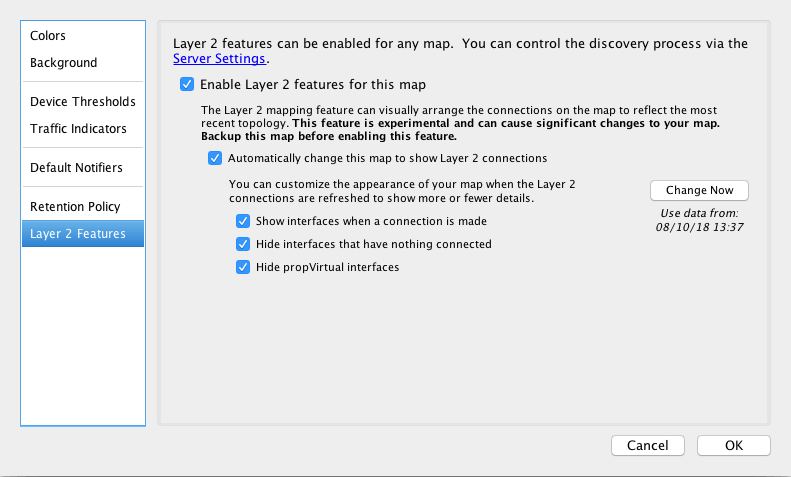This screenshot has width=791, height=477.
Task: Toggle Hide interfaces that have nothing connected
Action: (x=242, y=244)
